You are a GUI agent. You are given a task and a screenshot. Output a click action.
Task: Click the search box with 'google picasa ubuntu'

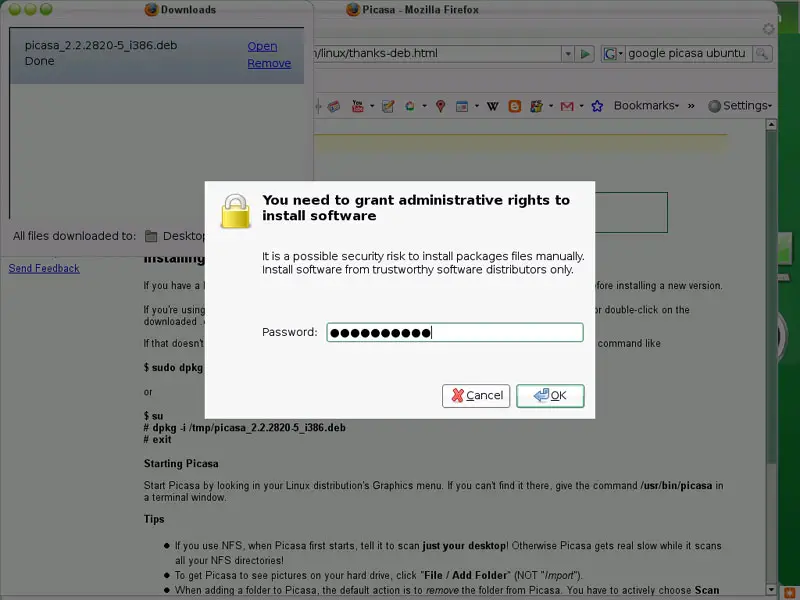(x=687, y=54)
